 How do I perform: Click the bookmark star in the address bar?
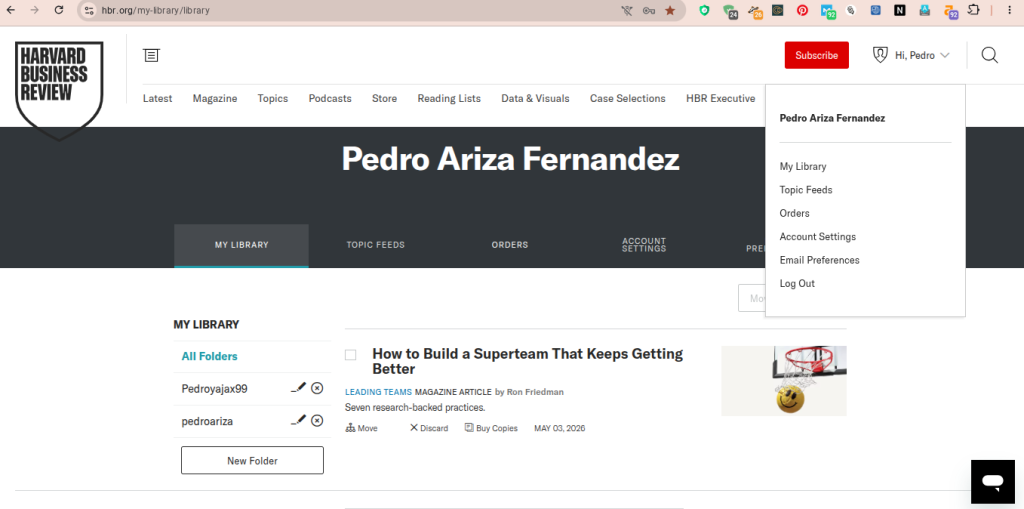coord(670,10)
